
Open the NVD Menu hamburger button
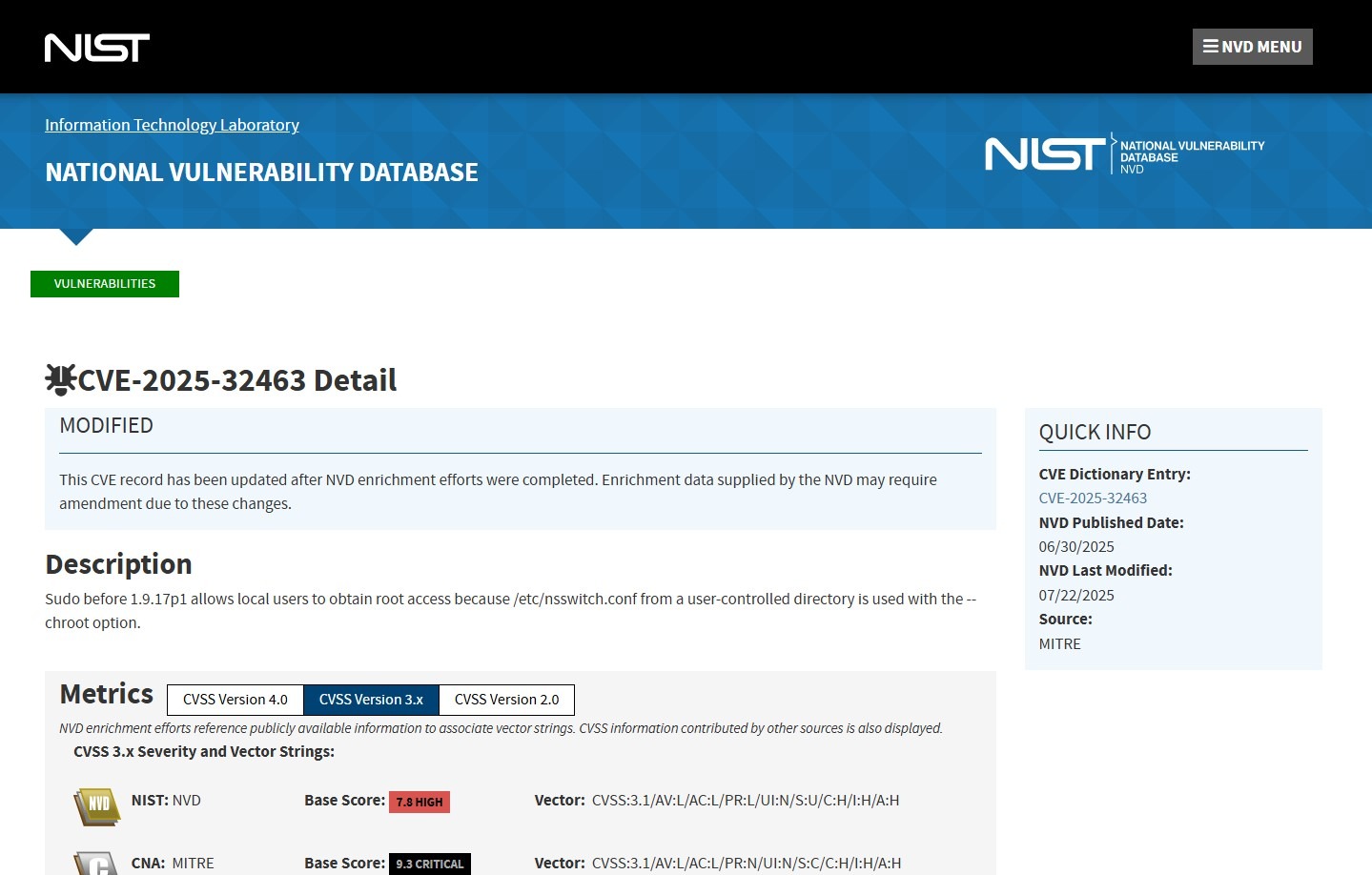(1252, 47)
